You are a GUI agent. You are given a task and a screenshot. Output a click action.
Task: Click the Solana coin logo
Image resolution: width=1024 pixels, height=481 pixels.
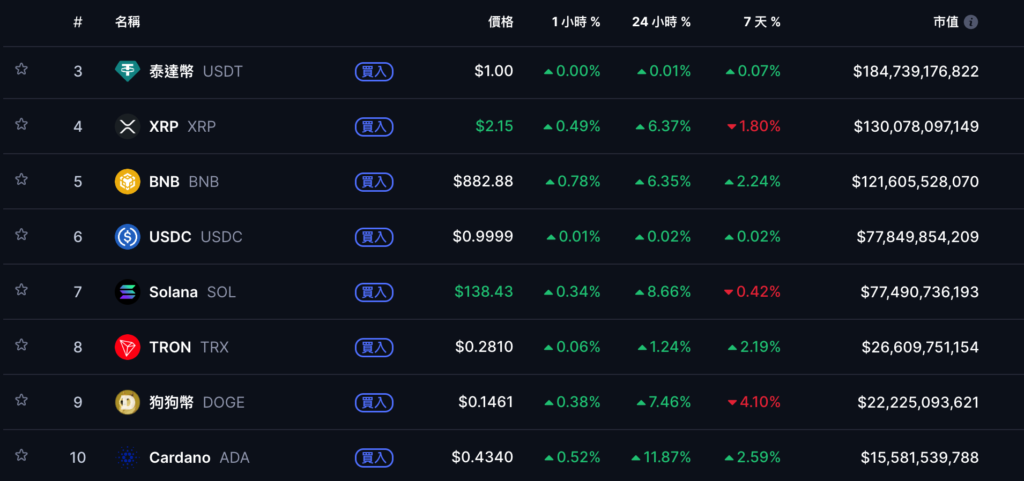pos(128,292)
